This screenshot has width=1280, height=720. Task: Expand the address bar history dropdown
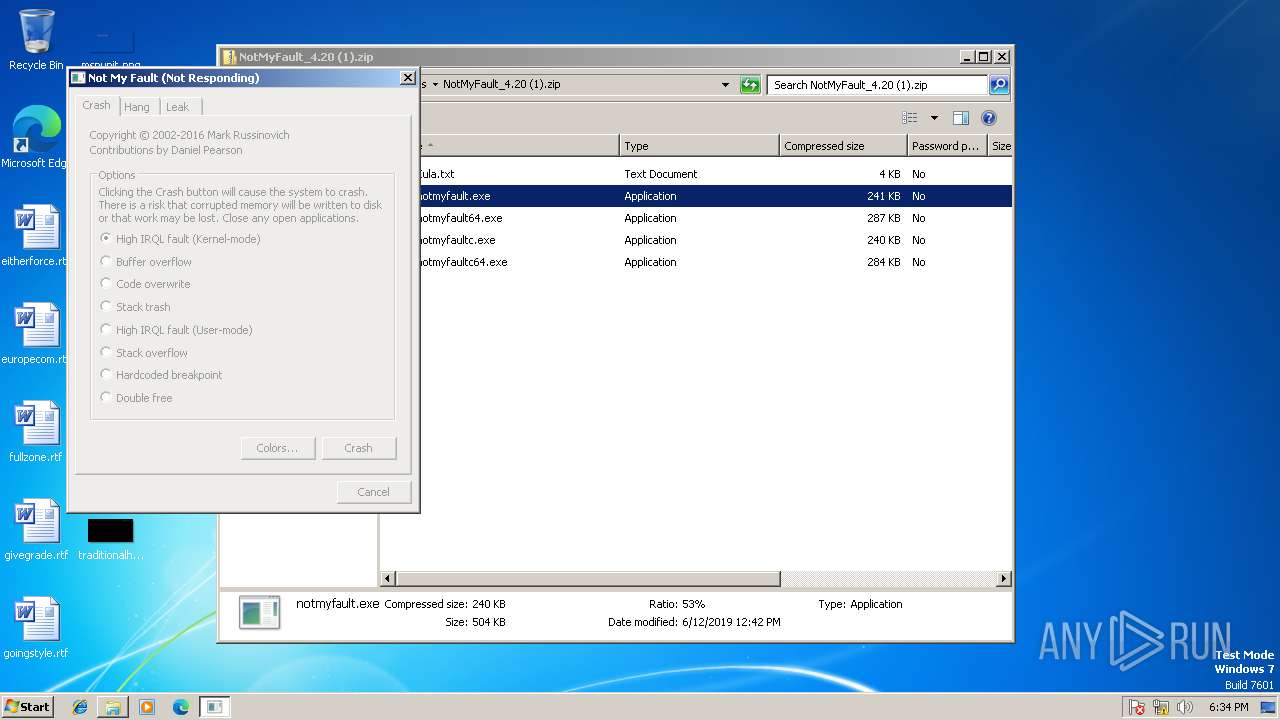(x=726, y=85)
